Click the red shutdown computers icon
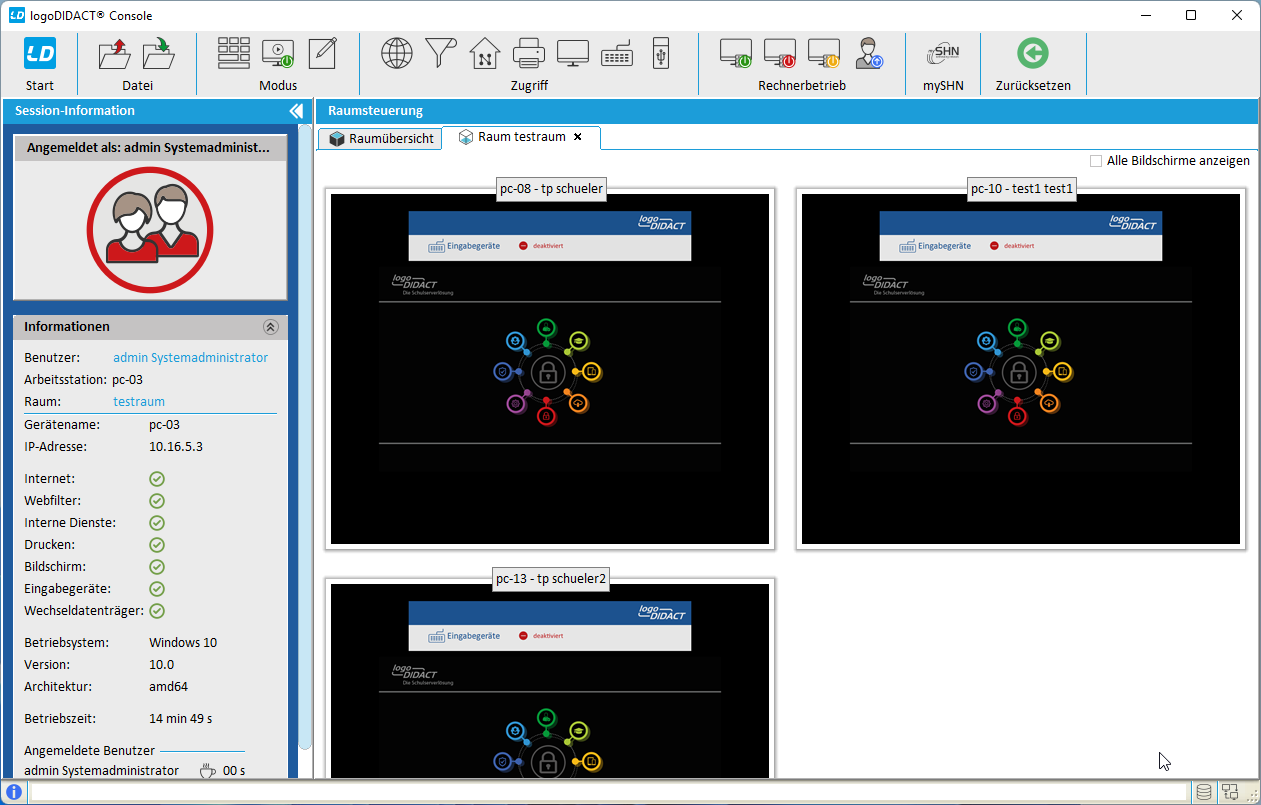Image resolution: width=1261 pixels, height=805 pixels. pyautogui.click(x=780, y=53)
